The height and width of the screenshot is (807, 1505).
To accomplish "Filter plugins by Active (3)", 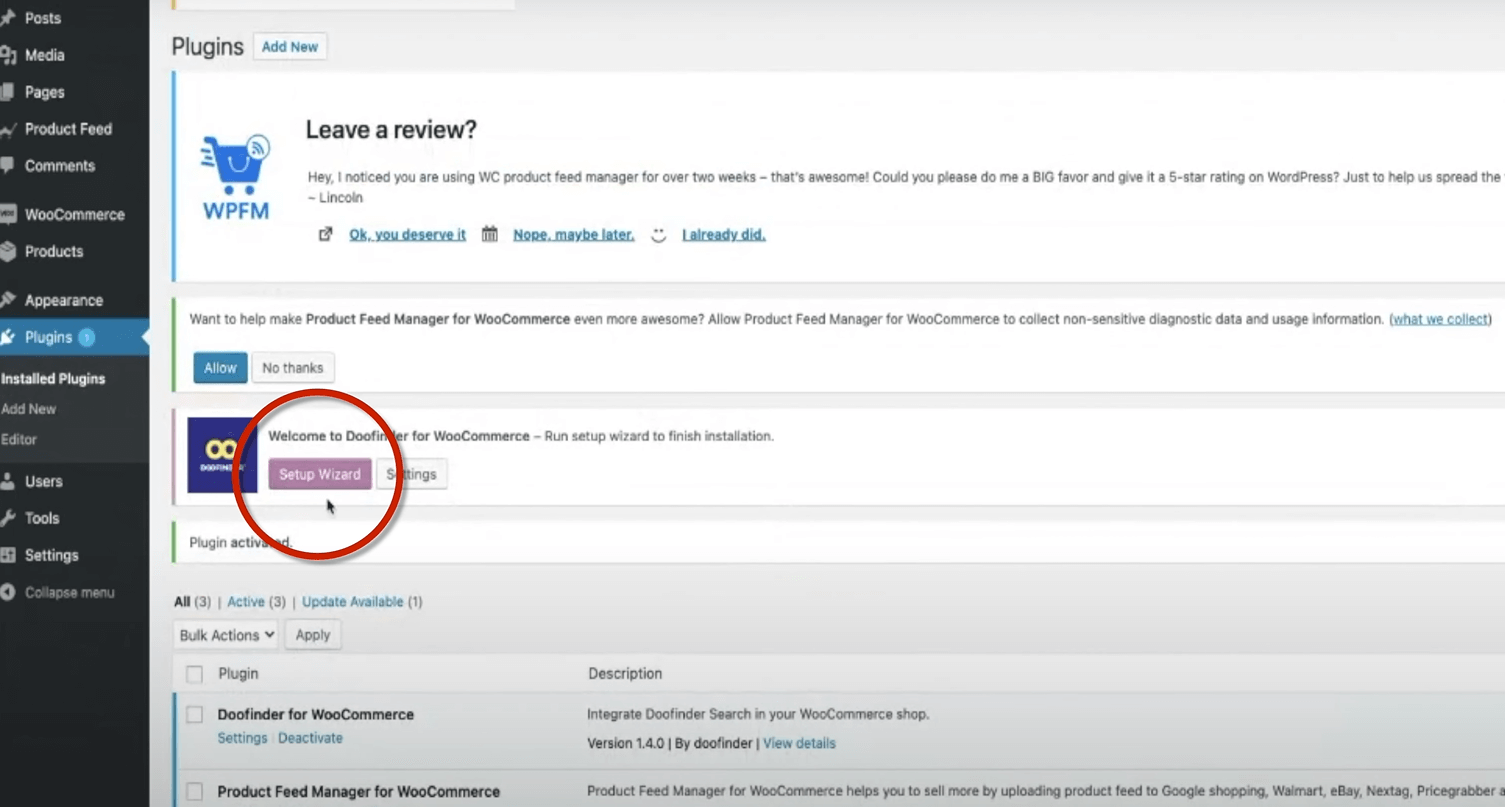I will coord(256,602).
